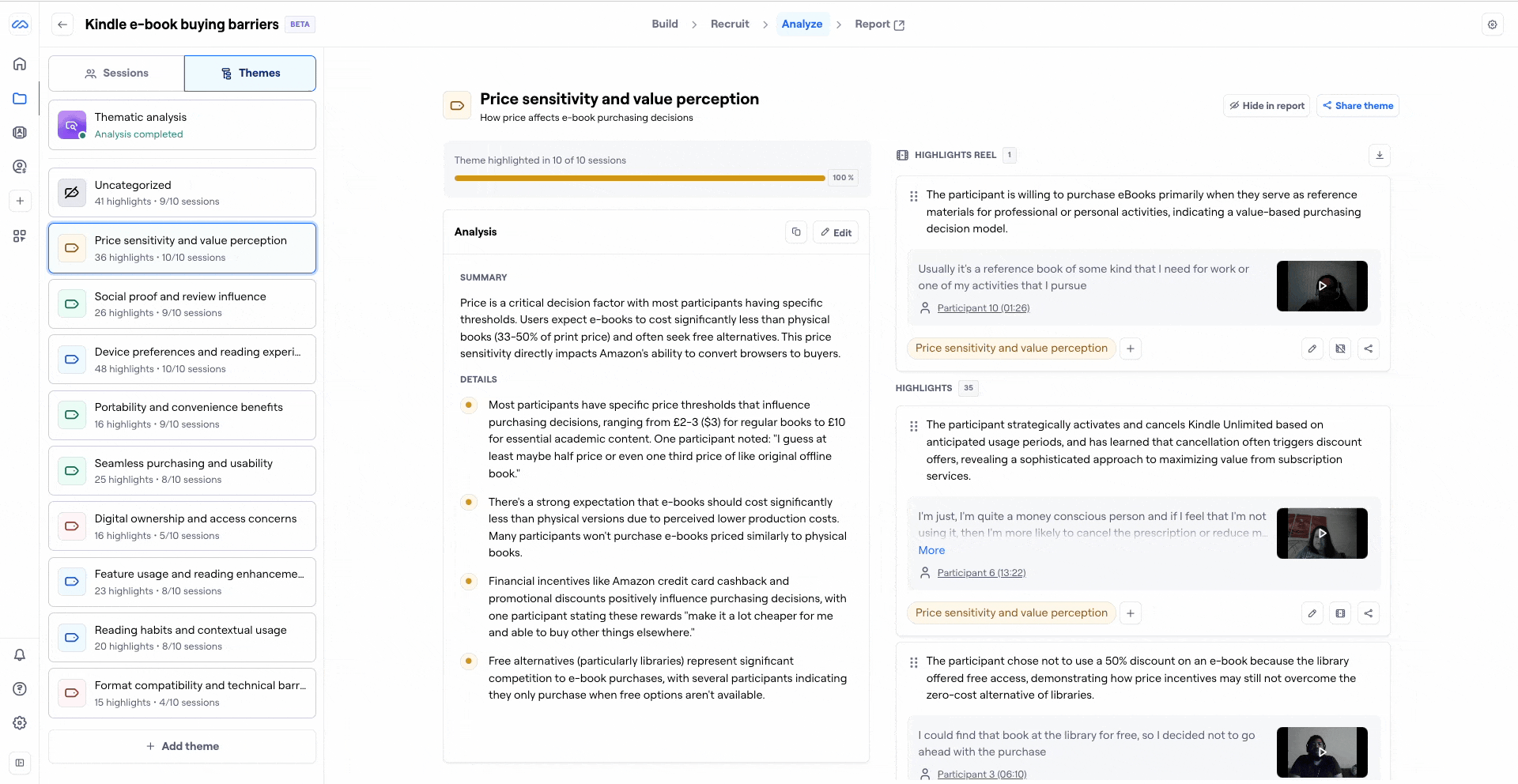This screenshot has width=1518, height=784.
Task: Open the Home sidebar icon
Action: [20, 64]
